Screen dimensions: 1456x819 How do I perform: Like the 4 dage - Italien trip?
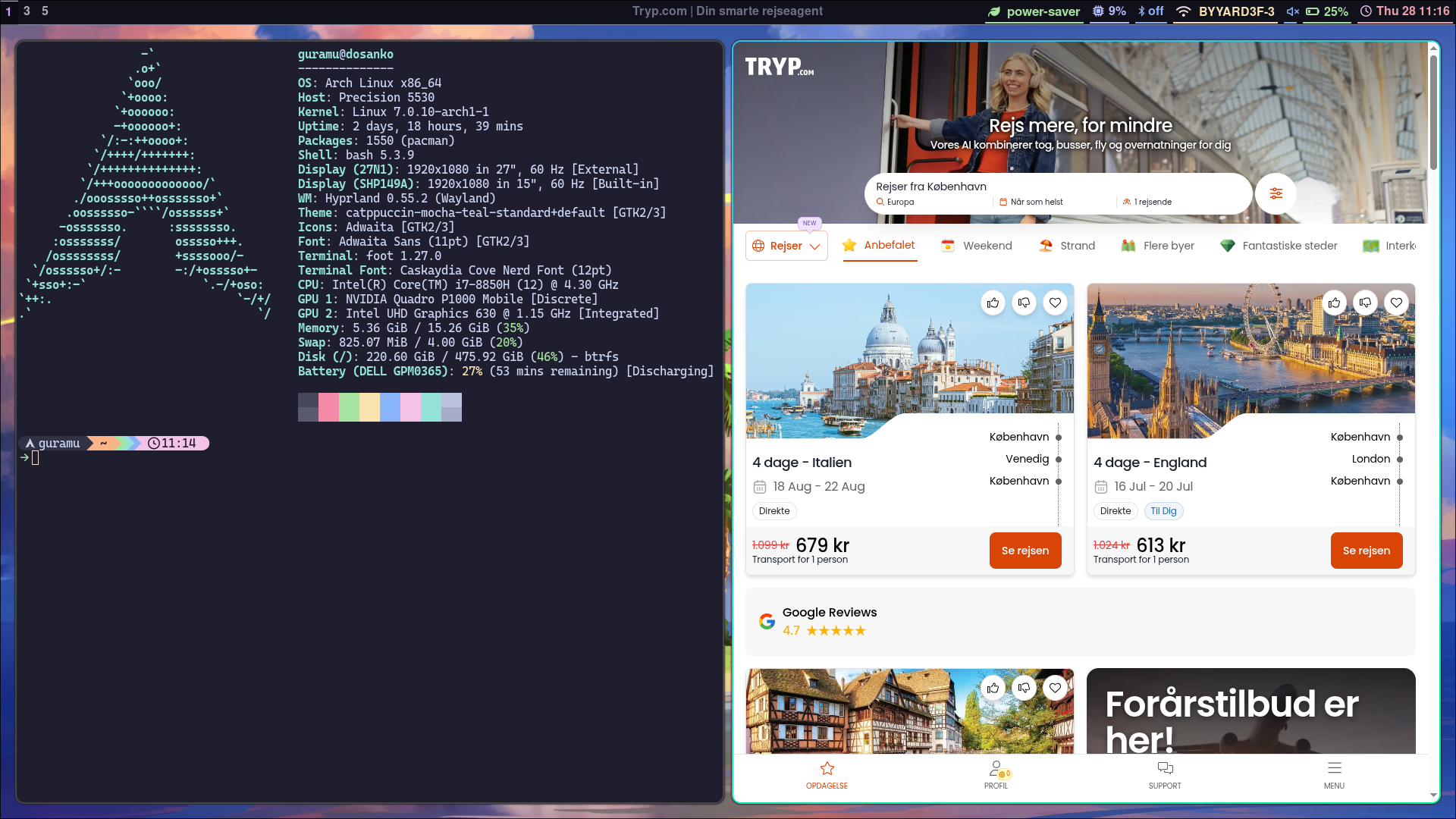coord(993,303)
